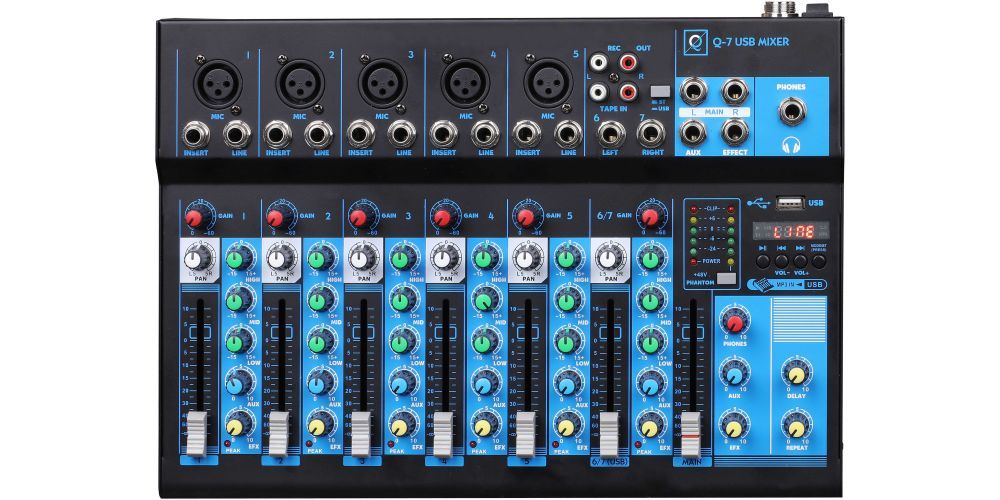Click the channel 5 yellow EFX knob
Screen dimensions: 1000x500
(x=566, y=427)
